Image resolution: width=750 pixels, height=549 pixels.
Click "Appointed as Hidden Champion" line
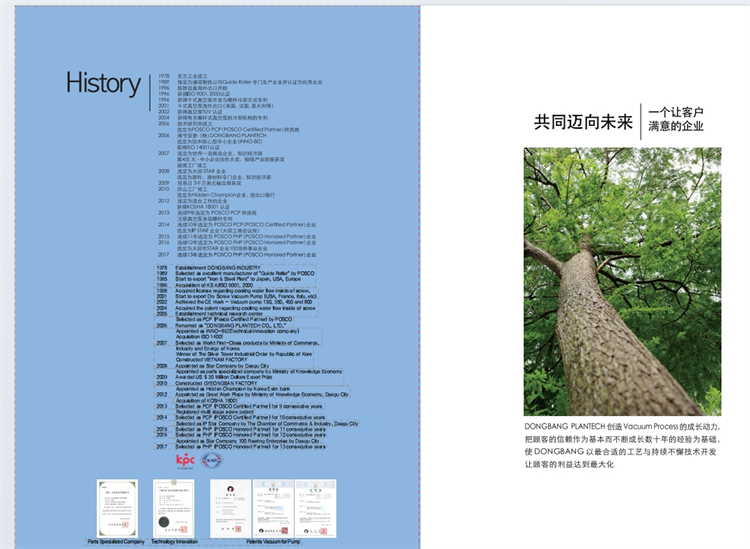(233, 389)
